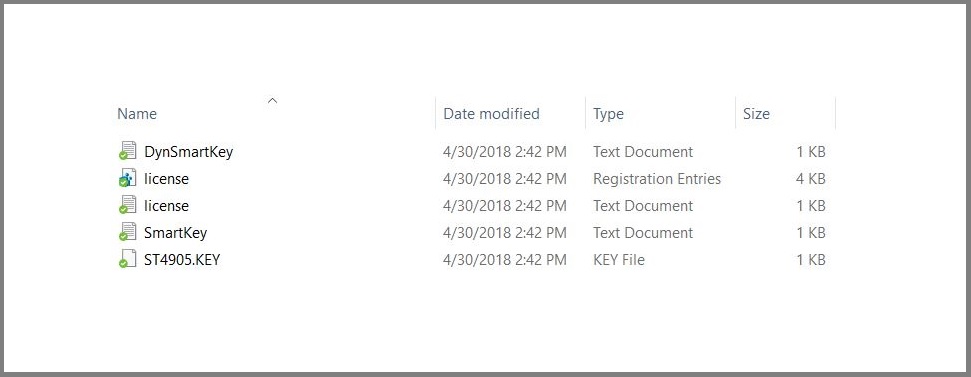
Task: Select the ST4905.KEY file icon
Action: [128, 259]
